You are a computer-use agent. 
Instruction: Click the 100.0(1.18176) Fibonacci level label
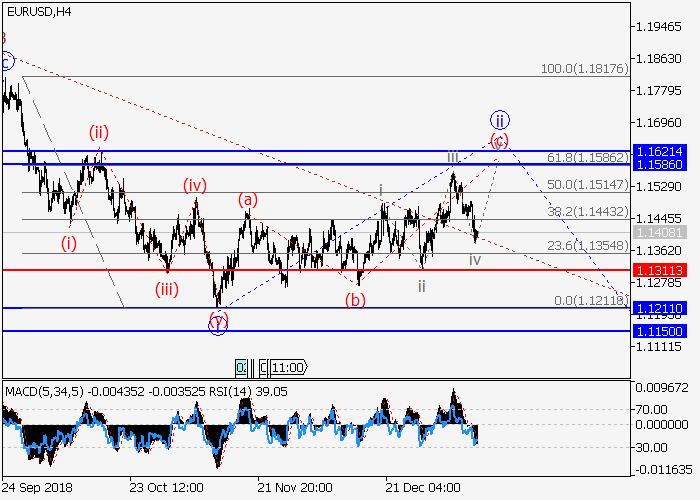[x=584, y=69]
